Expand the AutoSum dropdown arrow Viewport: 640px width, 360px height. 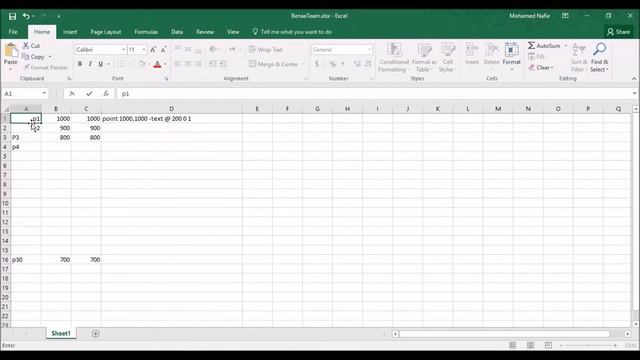click(x=566, y=46)
